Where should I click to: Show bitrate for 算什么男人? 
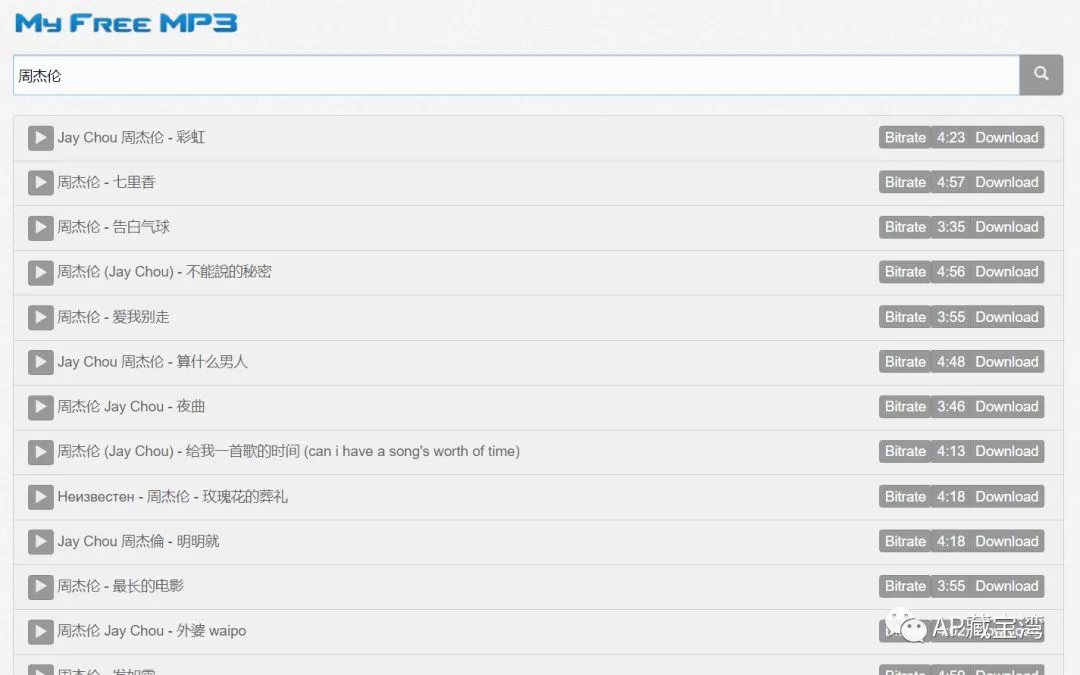pos(905,362)
